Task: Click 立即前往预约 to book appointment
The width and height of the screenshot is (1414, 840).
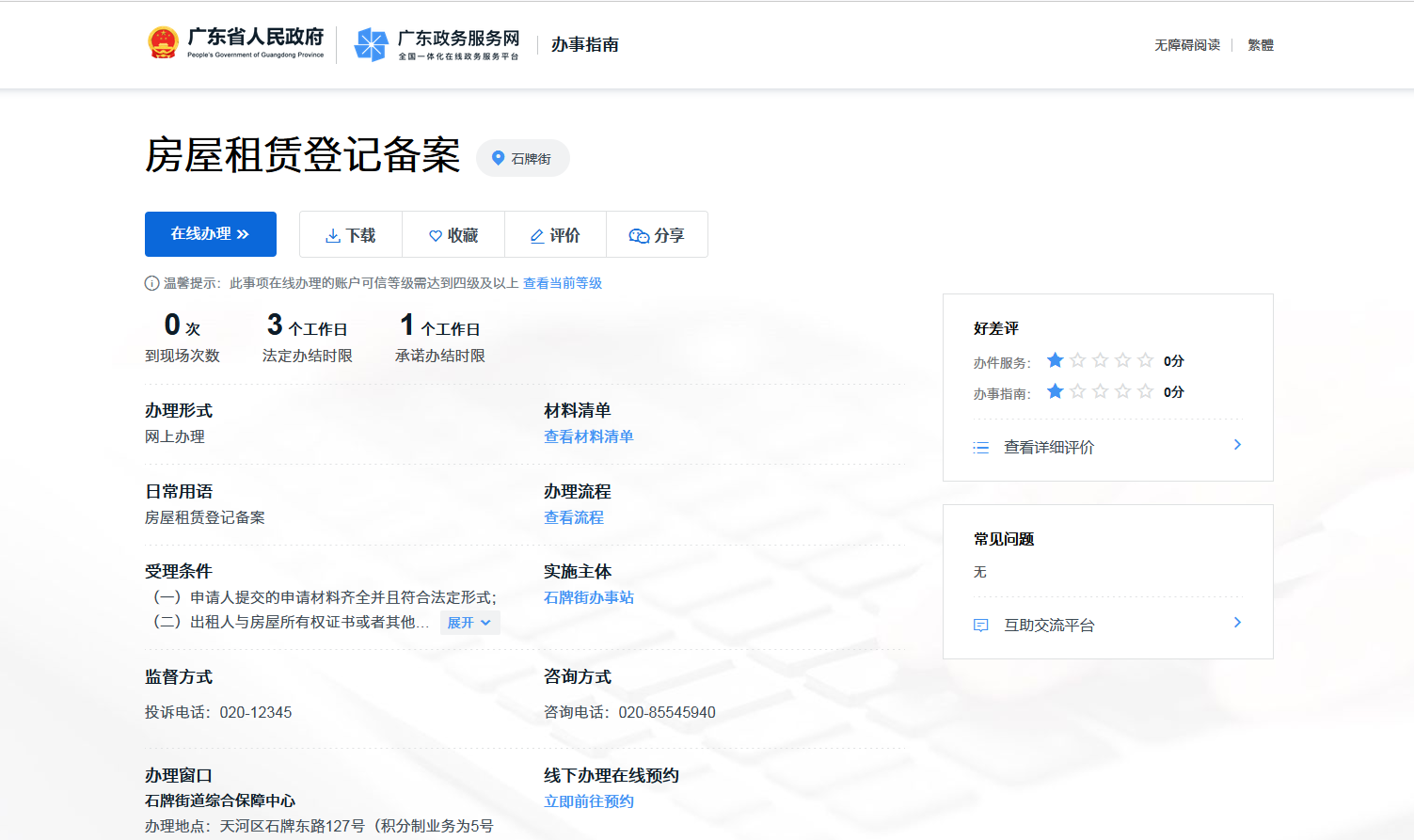Action: pyautogui.click(x=588, y=801)
